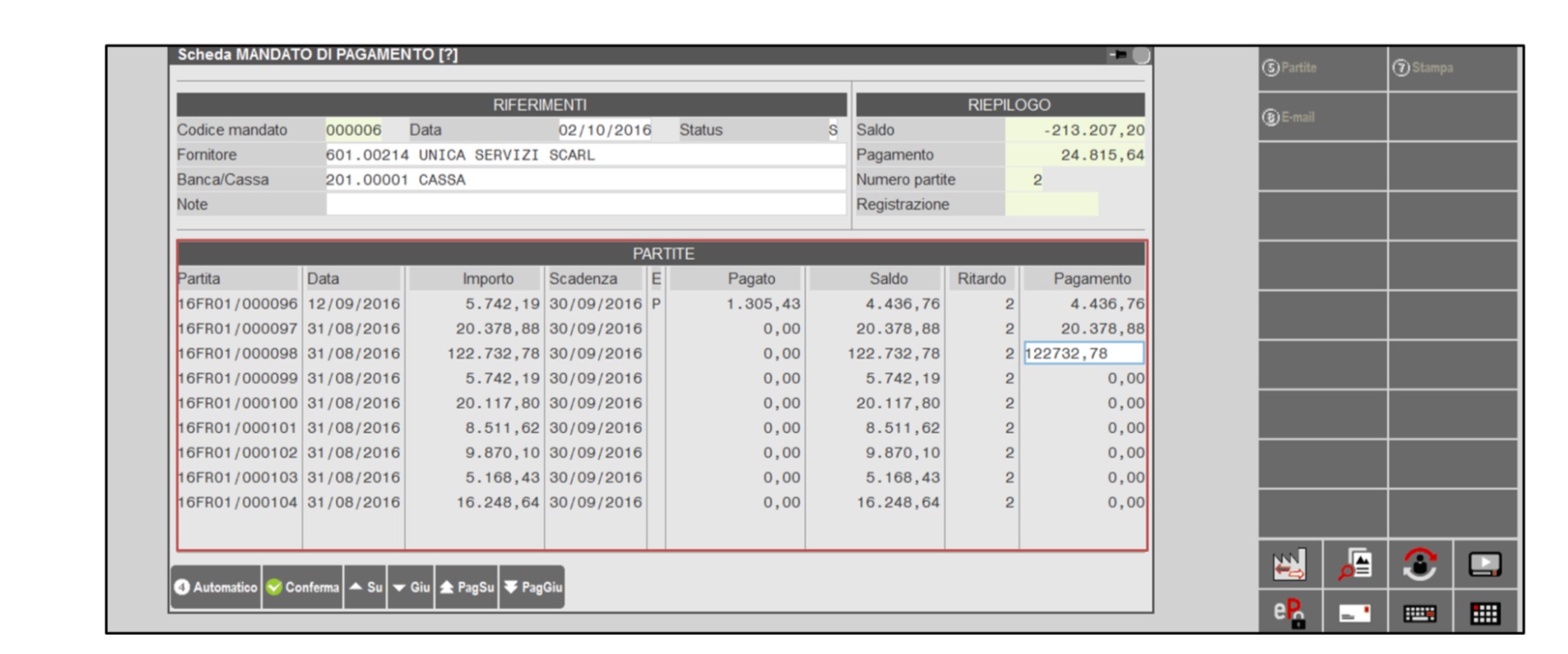Go a page down with PagGiu
The image size is (1568, 654).
(532, 588)
